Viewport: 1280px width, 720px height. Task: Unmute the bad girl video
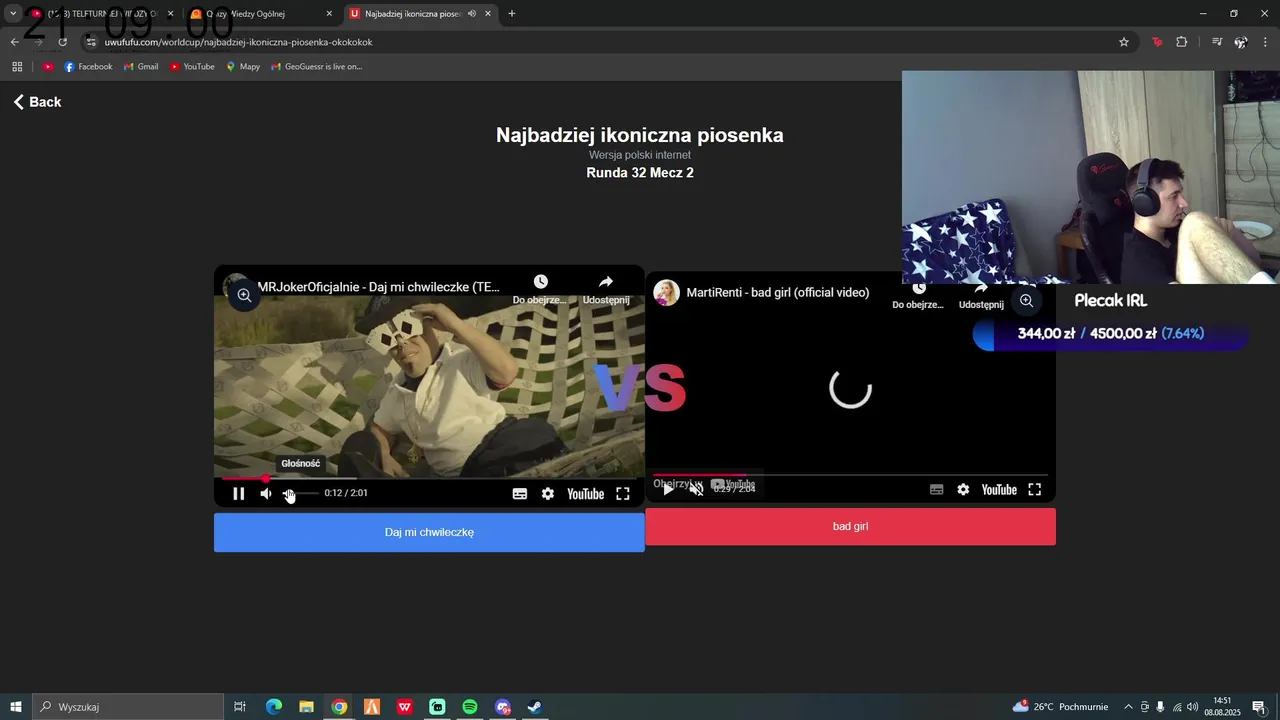point(696,489)
